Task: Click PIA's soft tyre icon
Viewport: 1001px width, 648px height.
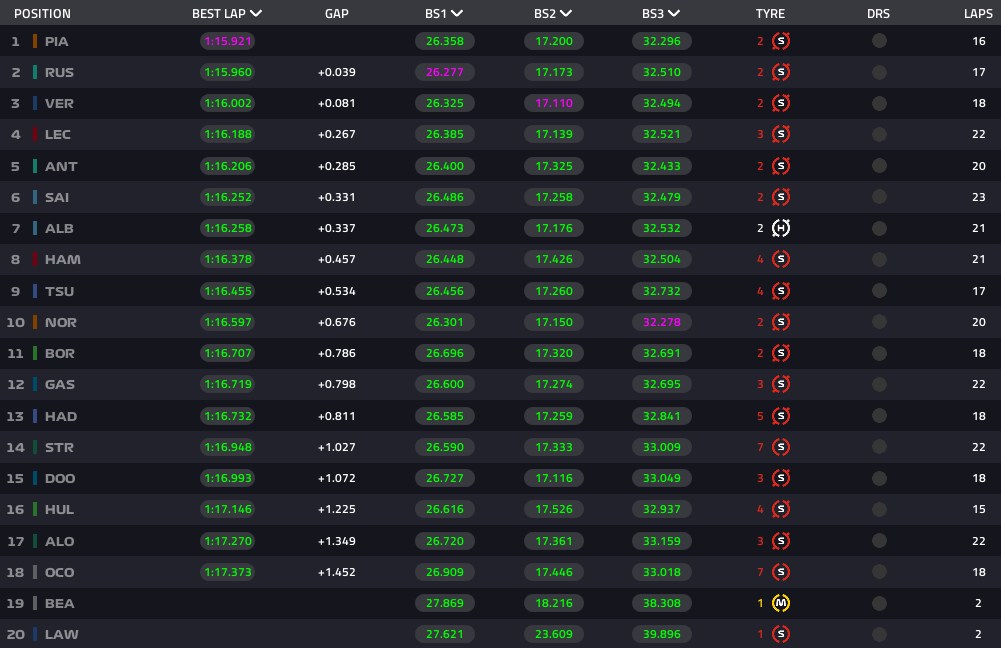Action: [781, 41]
